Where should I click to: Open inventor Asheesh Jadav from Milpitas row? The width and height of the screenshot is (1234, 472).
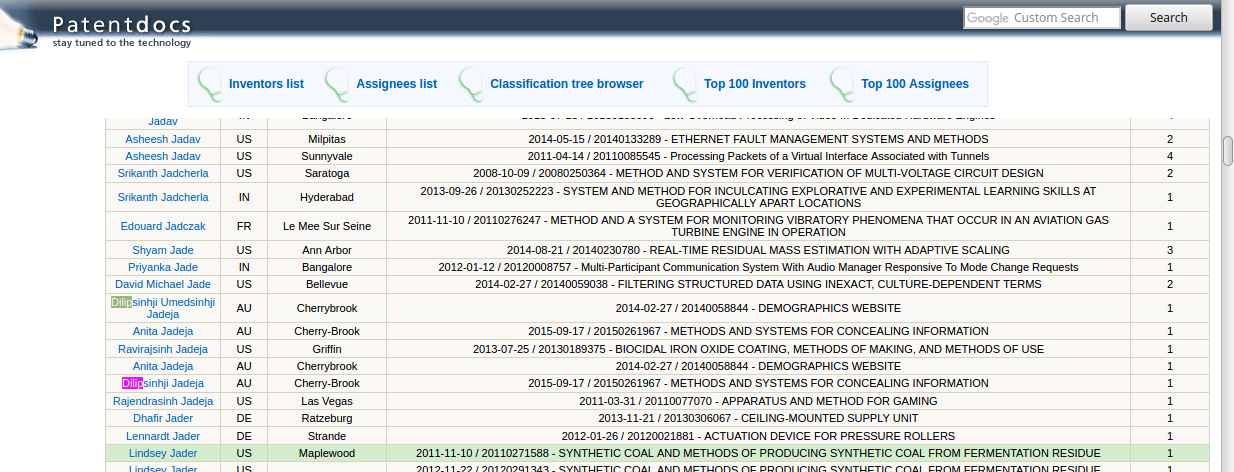tap(163, 139)
